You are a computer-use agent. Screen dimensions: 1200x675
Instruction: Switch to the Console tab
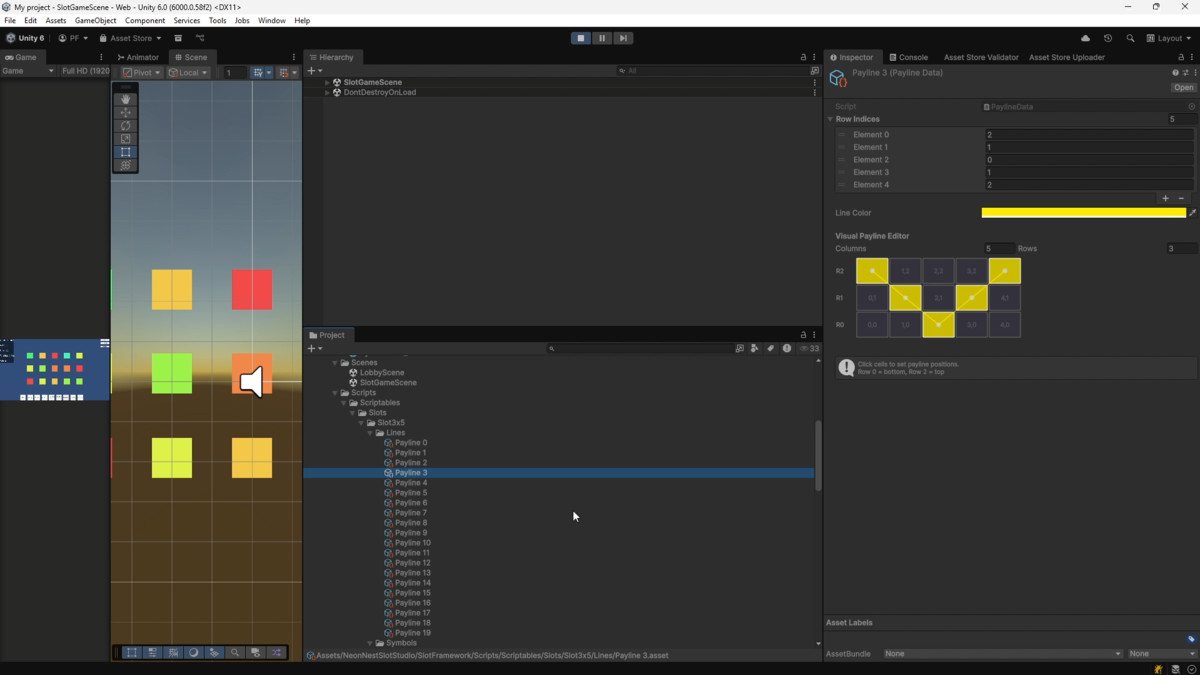click(x=909, y=57)
